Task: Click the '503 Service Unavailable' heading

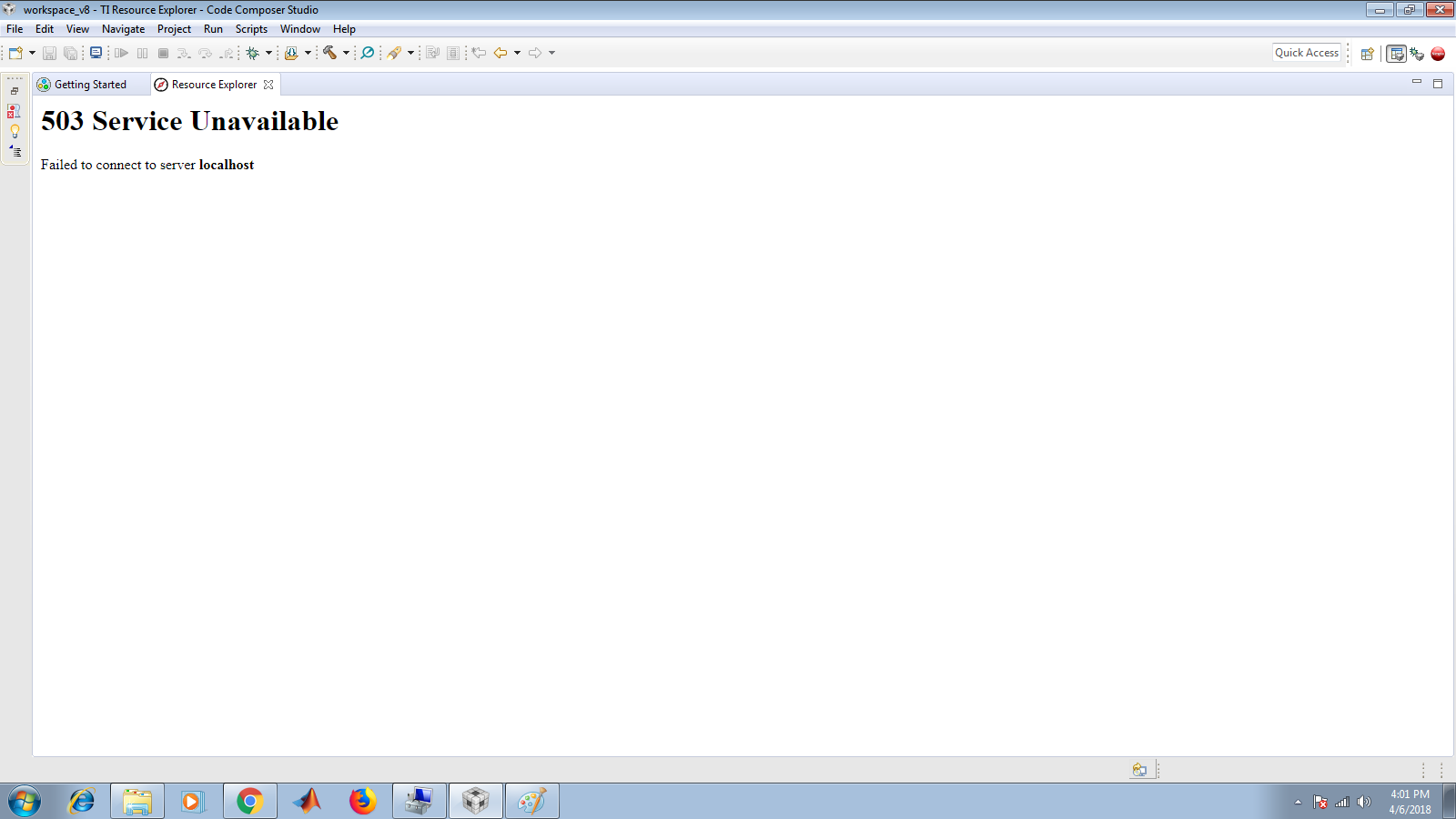Action: 189,121
